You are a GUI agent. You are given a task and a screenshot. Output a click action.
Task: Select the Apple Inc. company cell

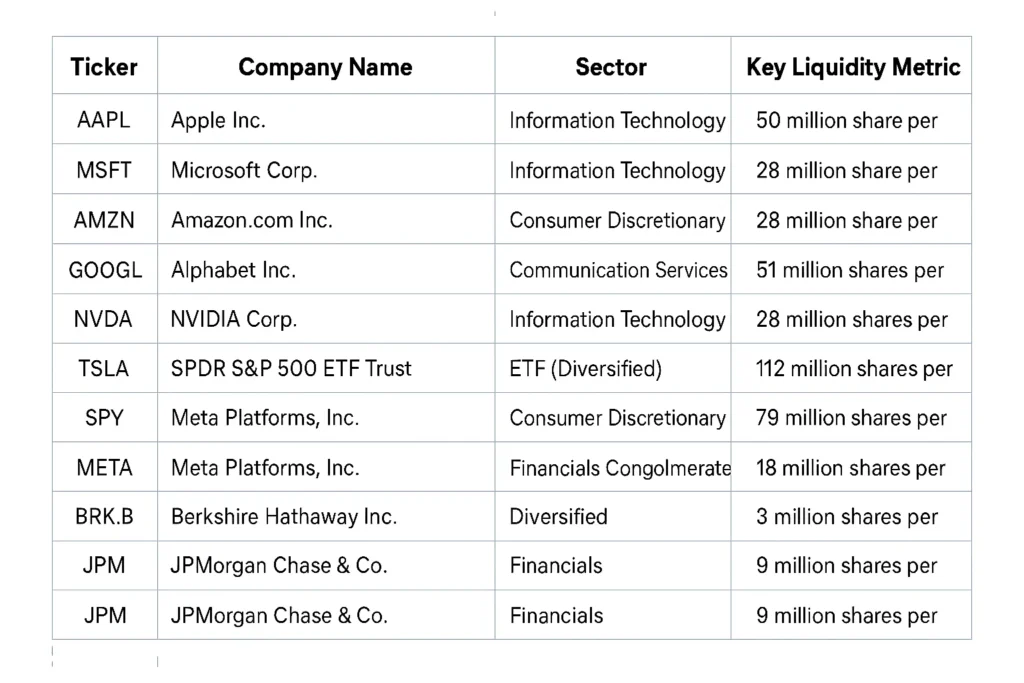pos(218,121)
